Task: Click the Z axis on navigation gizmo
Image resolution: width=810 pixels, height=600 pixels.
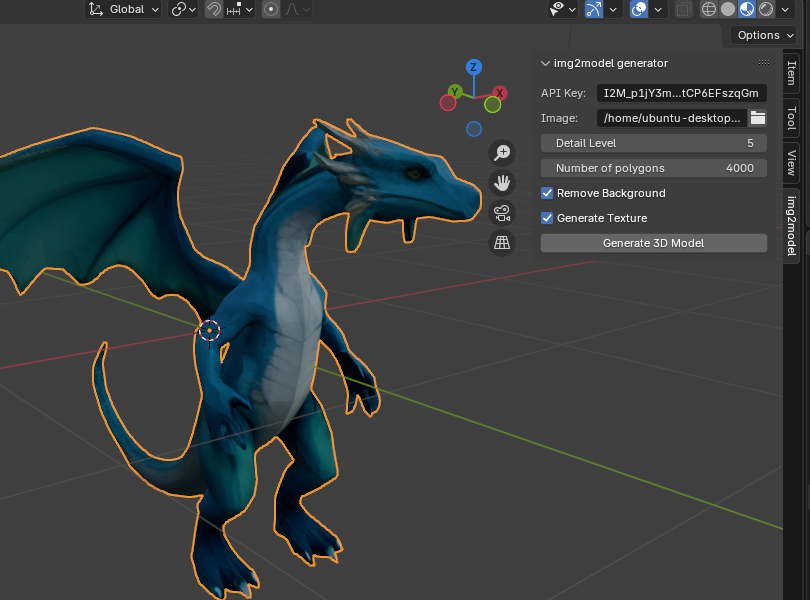Action: (474, 67)
